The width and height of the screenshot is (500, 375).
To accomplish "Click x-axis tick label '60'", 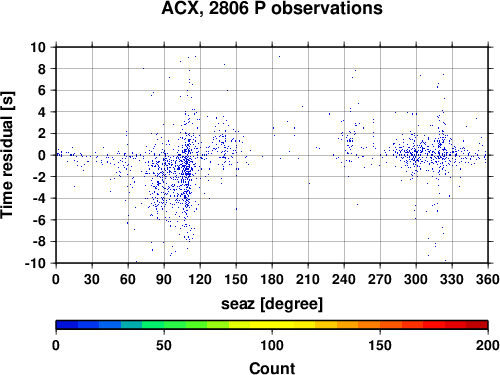I will (x=128, y=279).
